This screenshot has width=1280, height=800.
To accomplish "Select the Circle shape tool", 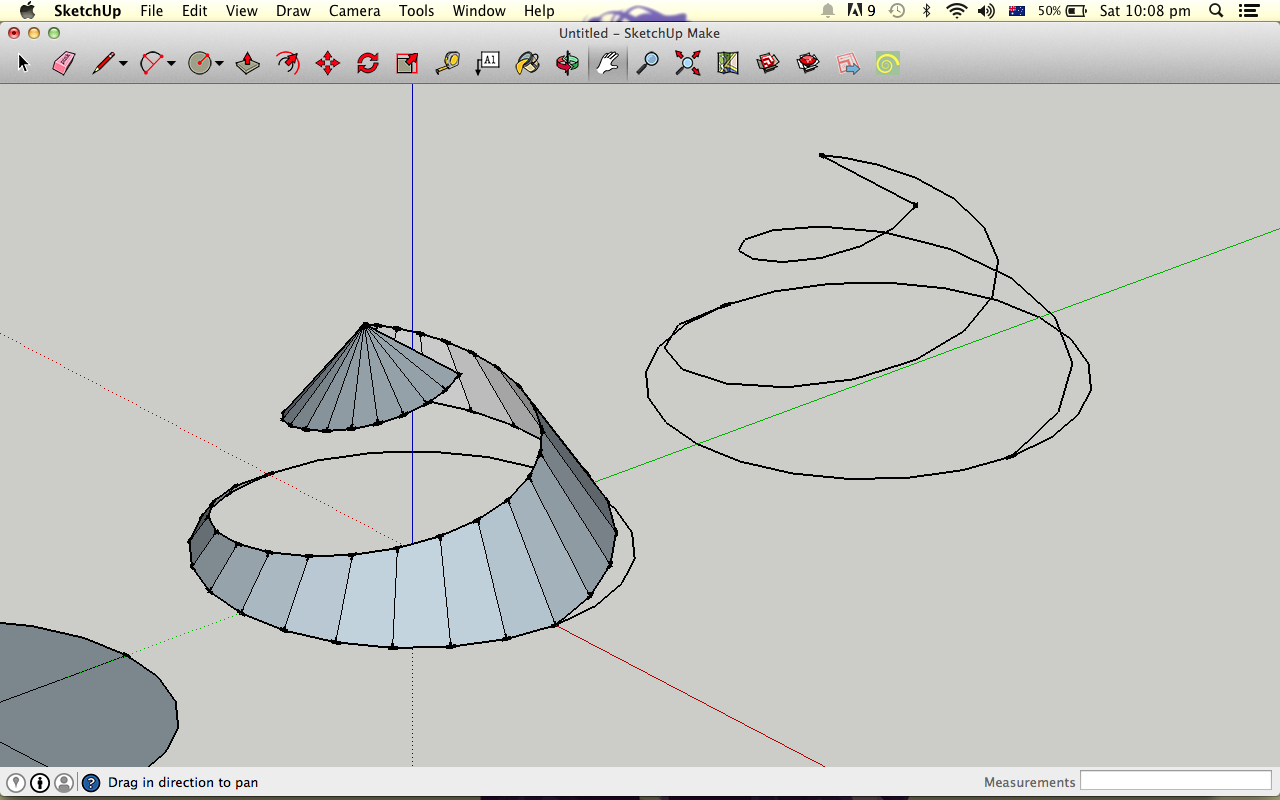I will coord(200,64).
